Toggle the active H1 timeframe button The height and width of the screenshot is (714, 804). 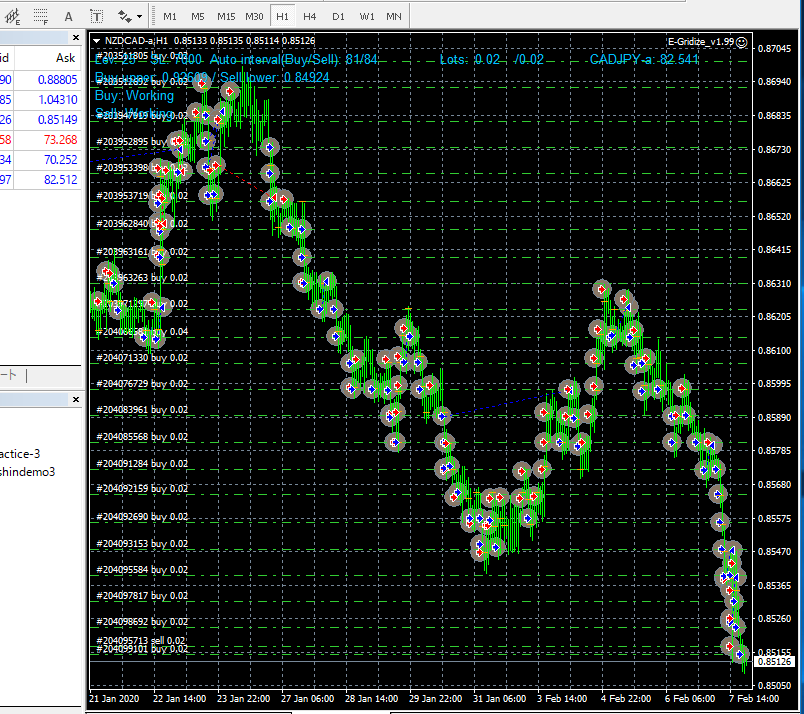coord(282,16)
